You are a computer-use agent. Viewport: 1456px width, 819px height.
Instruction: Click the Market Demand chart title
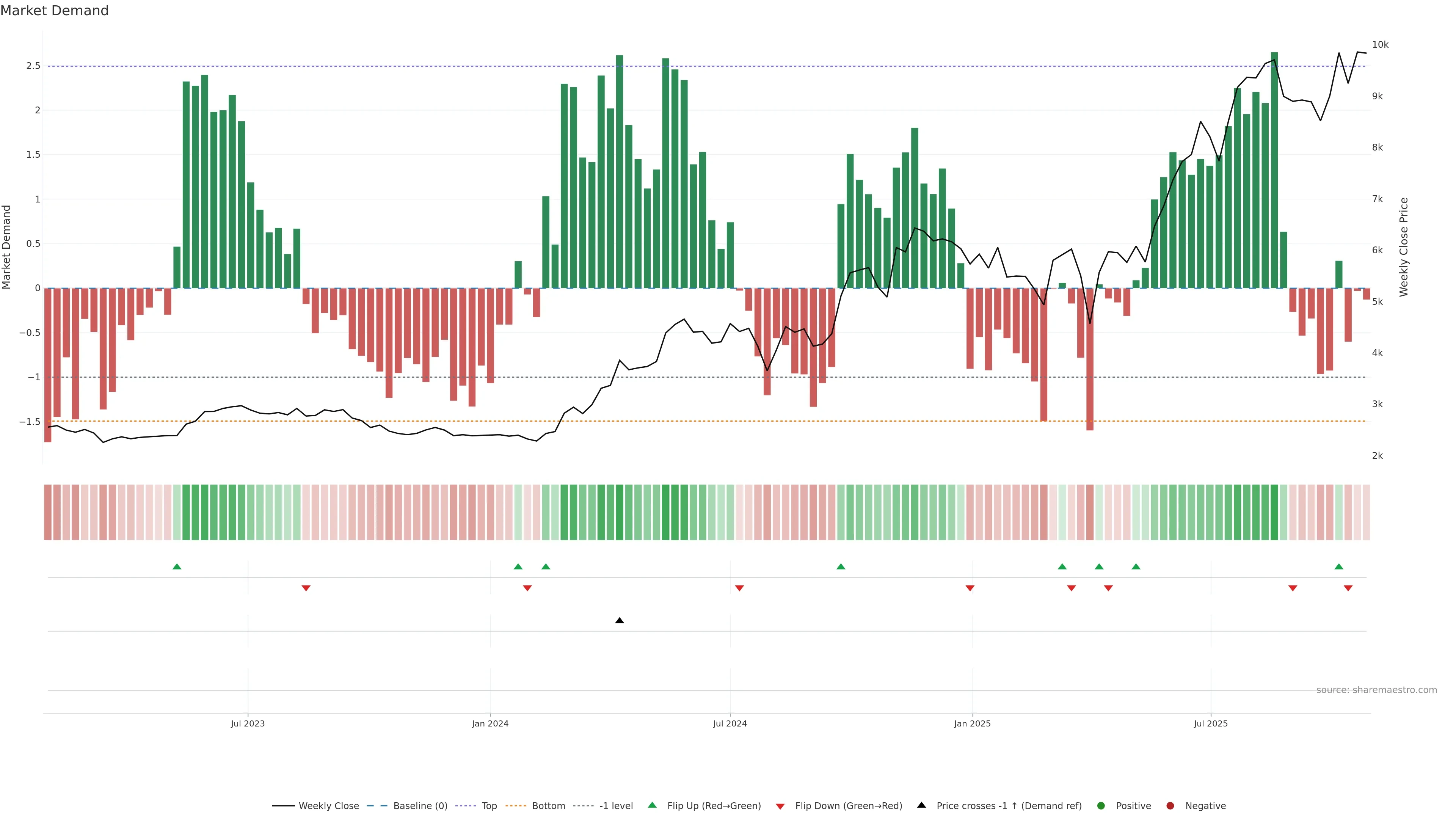pos(54,11)
